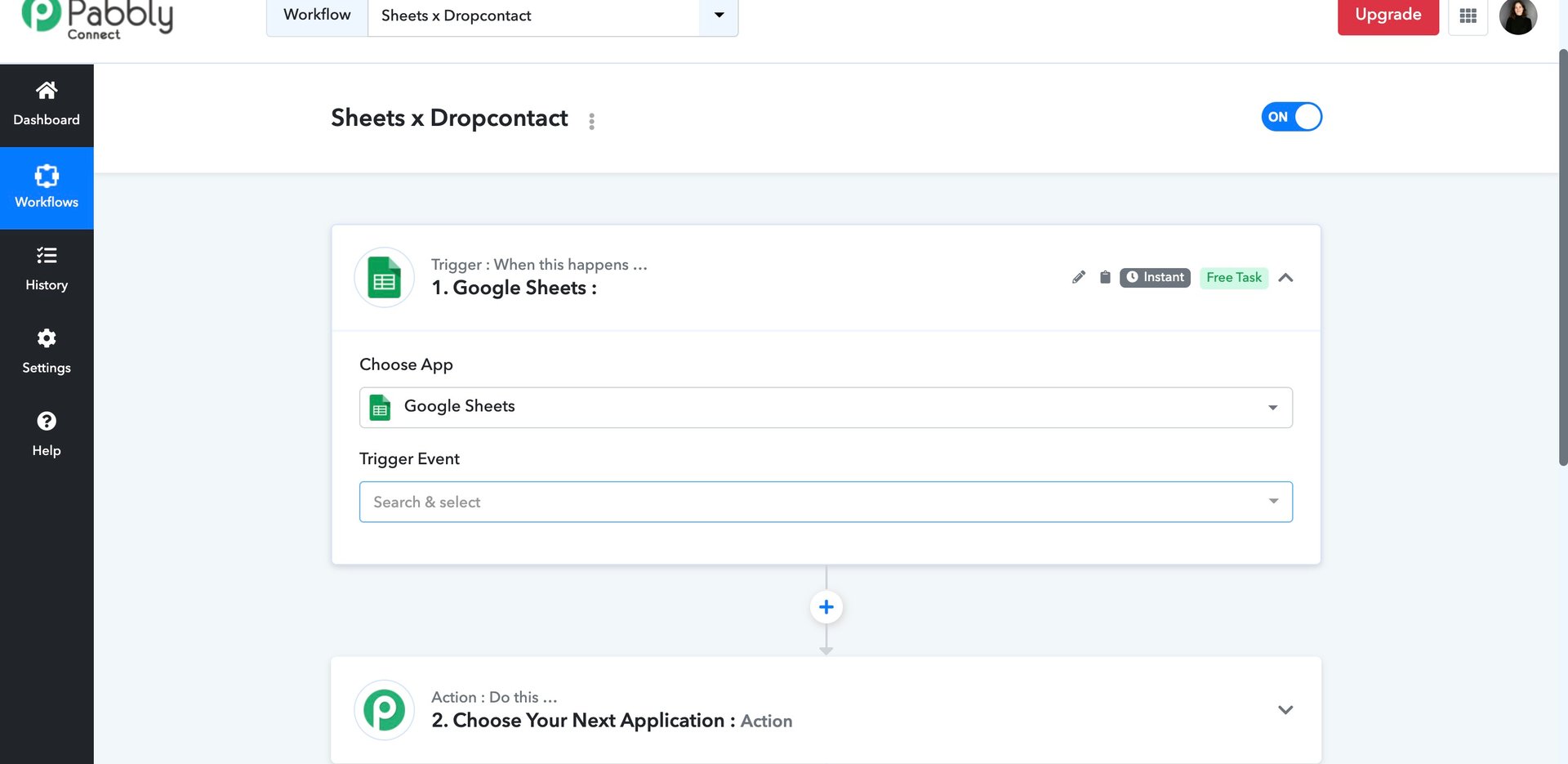1568x764 pixels.
Task: Click the Workflow label tab
Action: click(x=317, y=16)
